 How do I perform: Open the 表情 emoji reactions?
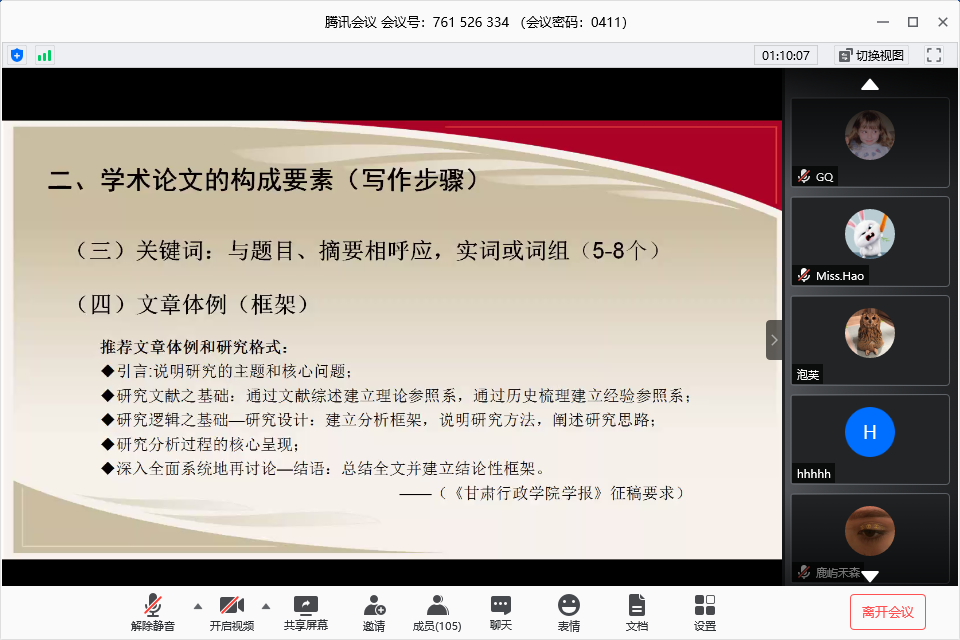pyautogui.click(x=569, y=612)
